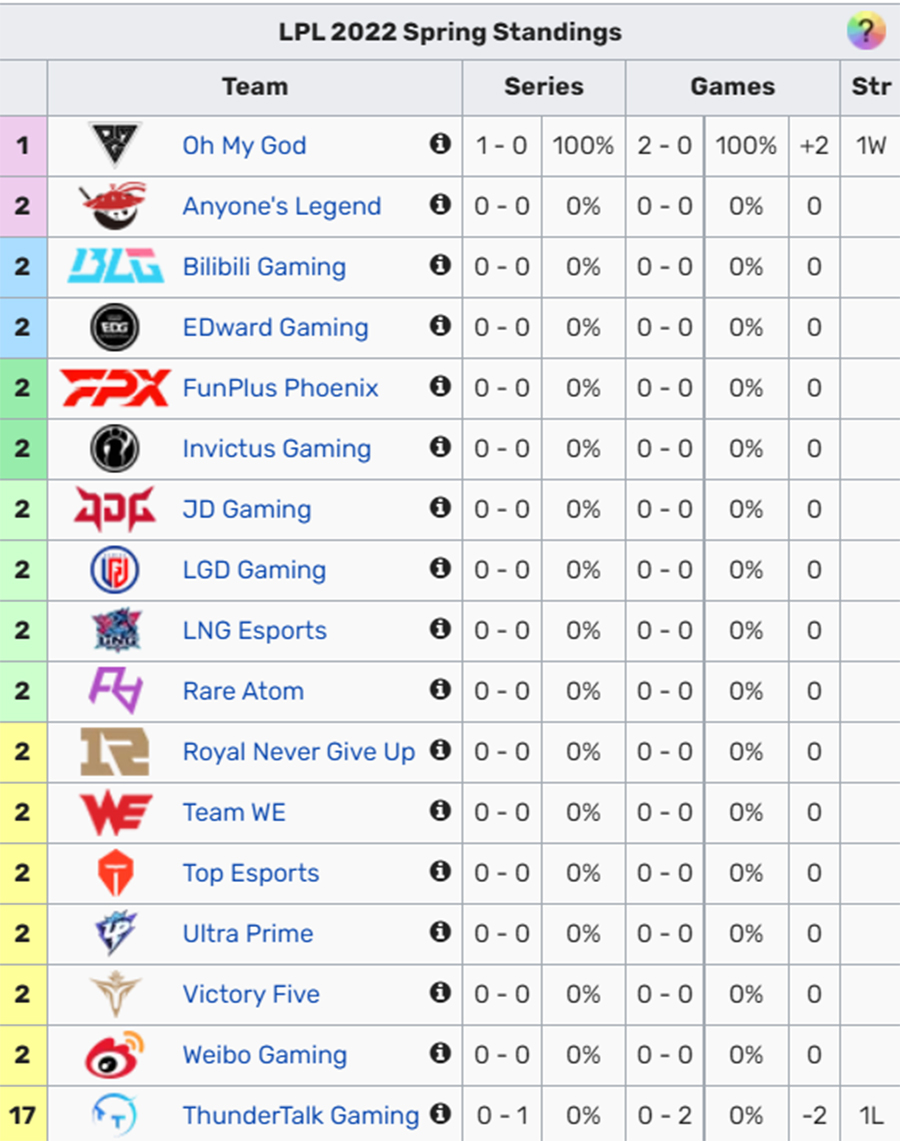The width and height of the screenshot is (900, 1141).
Task: Click the Bilibili Gaming BLG logo
Action: [x=115, y=266]
